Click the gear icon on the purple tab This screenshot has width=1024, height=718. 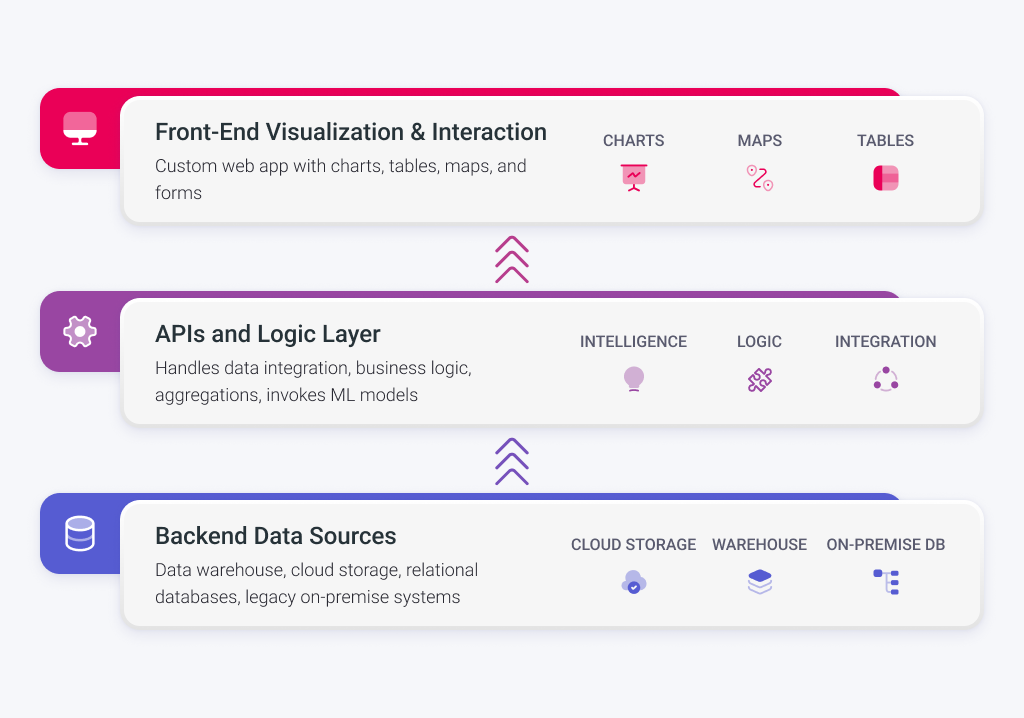(80, 331)
